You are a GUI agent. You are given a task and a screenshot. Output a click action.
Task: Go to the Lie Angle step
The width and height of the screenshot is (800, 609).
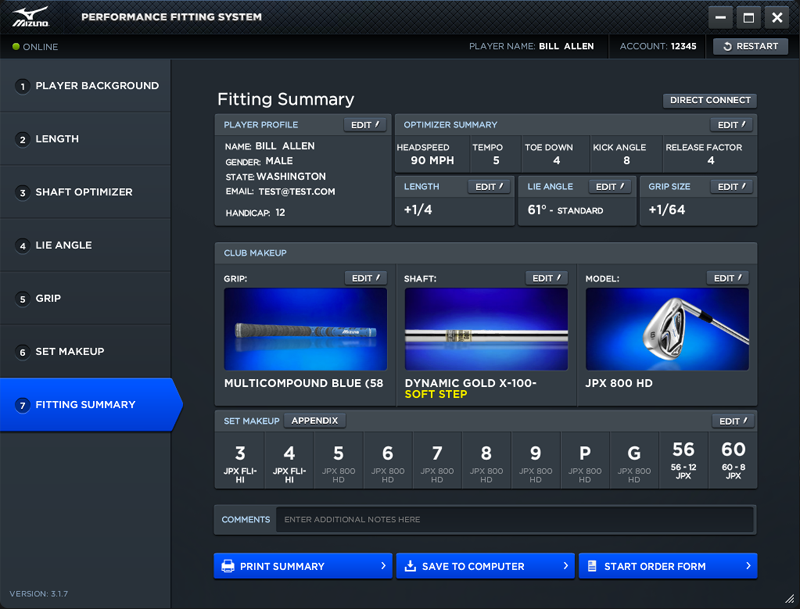click(x=85, y=245)
